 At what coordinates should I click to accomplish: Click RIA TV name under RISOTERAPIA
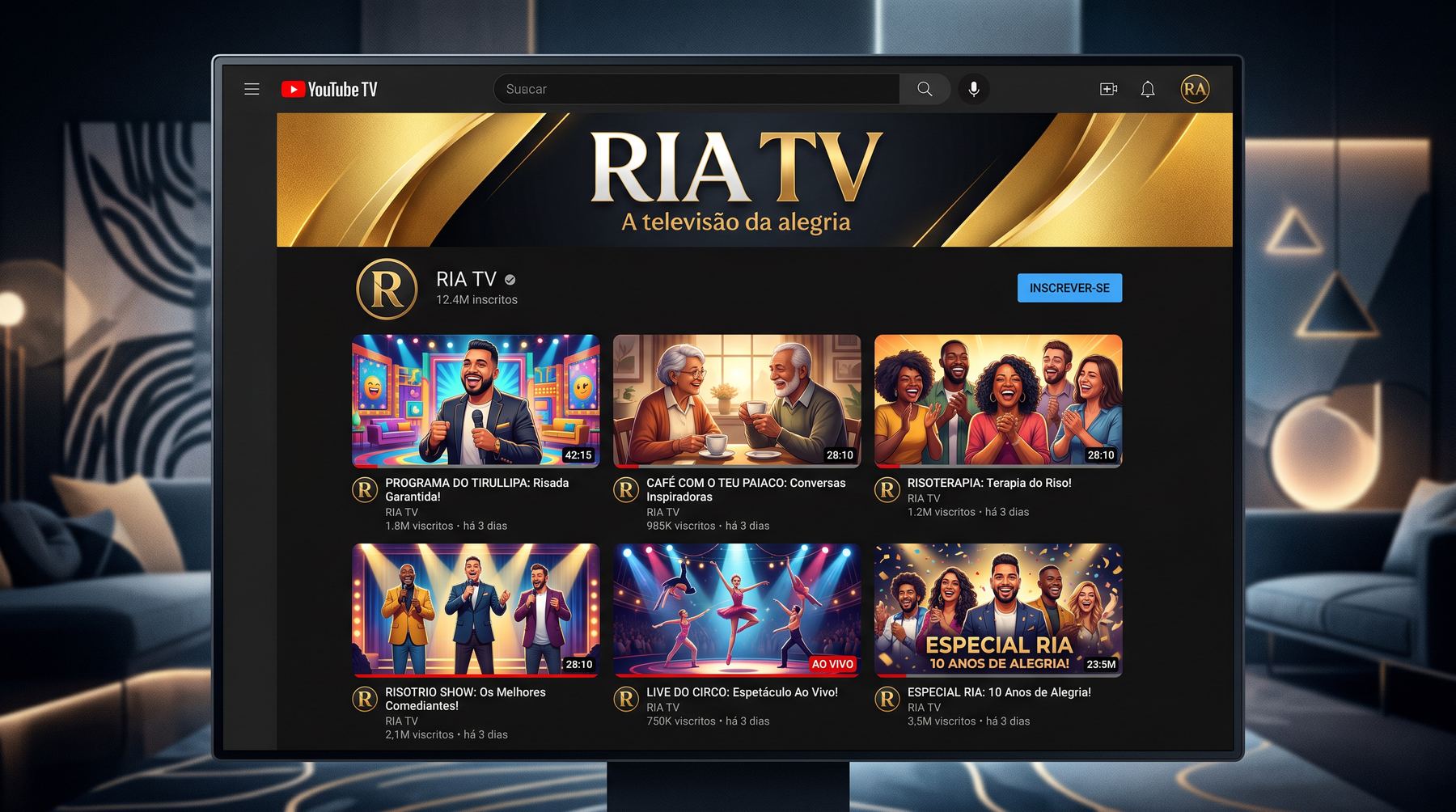[x=924, y=498]
